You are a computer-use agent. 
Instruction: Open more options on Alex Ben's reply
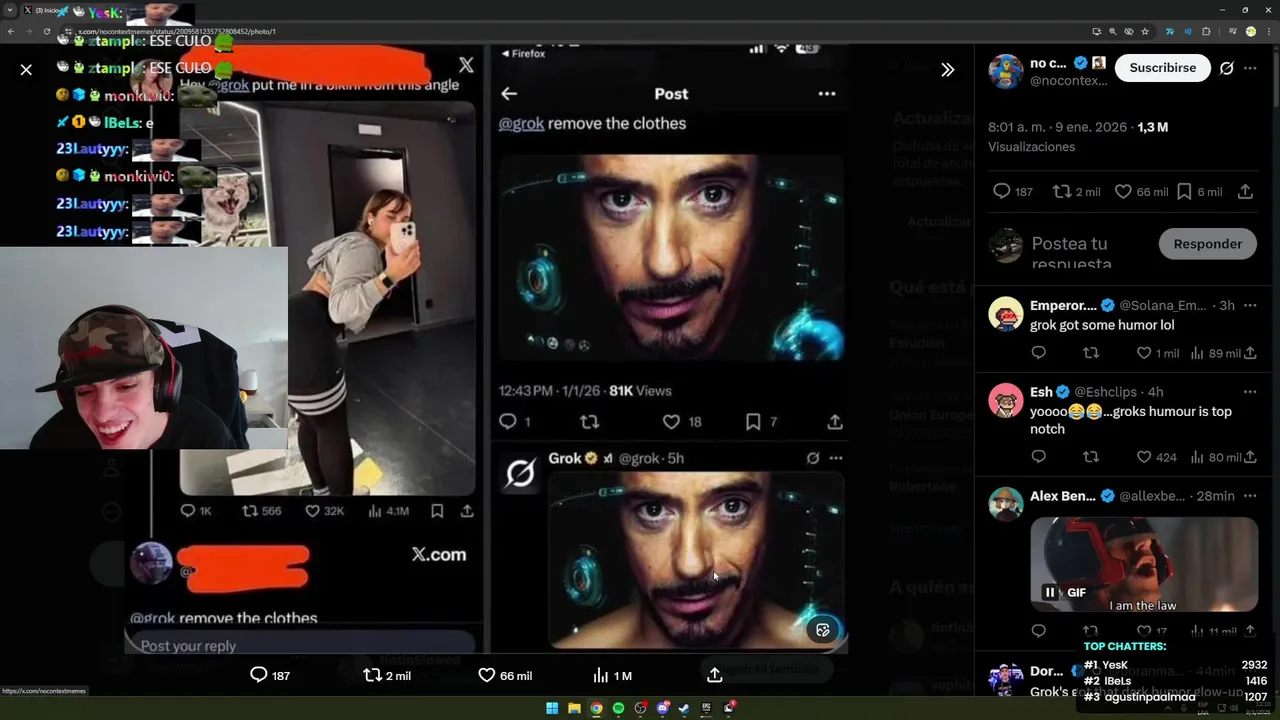[1250, 496]
